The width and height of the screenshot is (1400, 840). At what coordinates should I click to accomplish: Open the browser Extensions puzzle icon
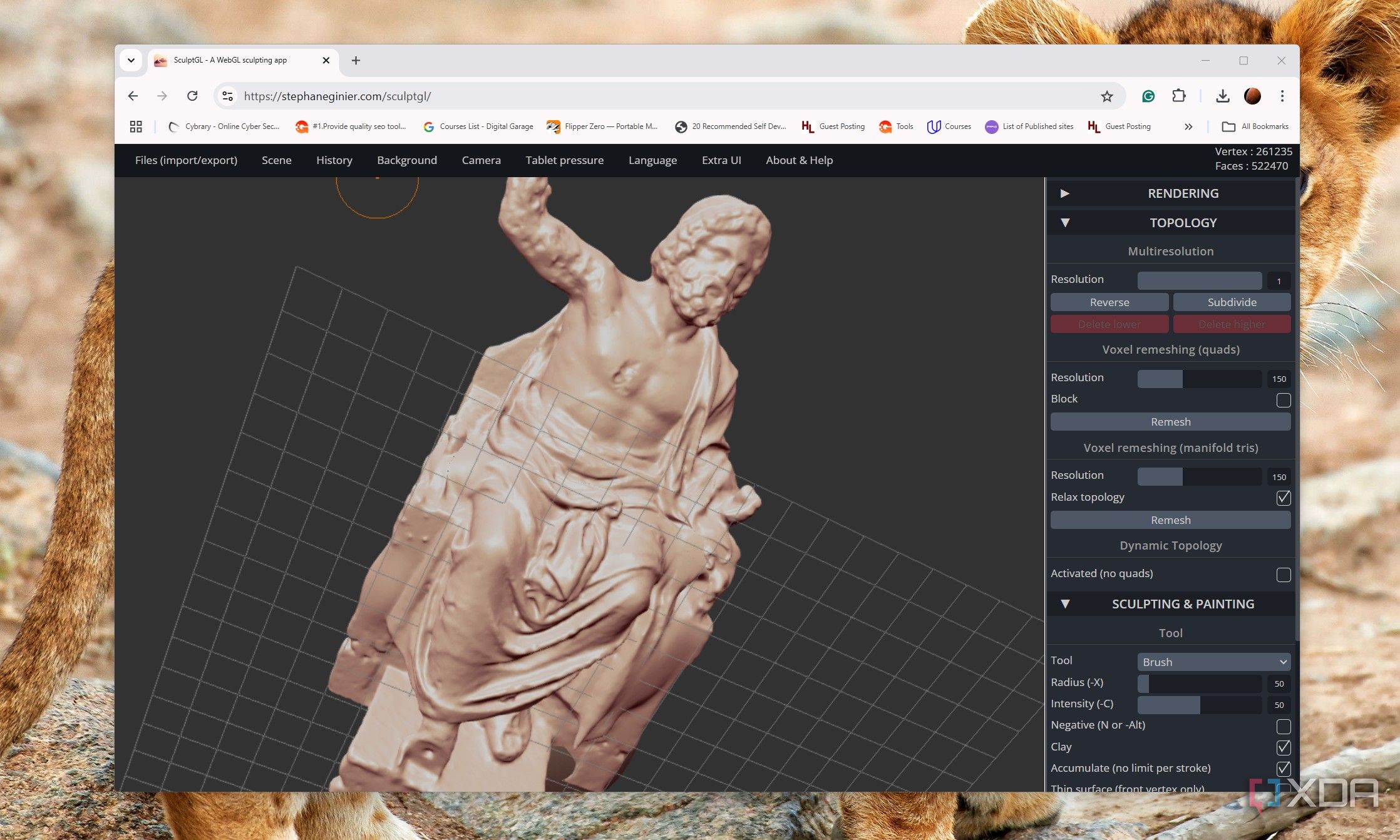pyautogui.click(x=1179, y=96)
